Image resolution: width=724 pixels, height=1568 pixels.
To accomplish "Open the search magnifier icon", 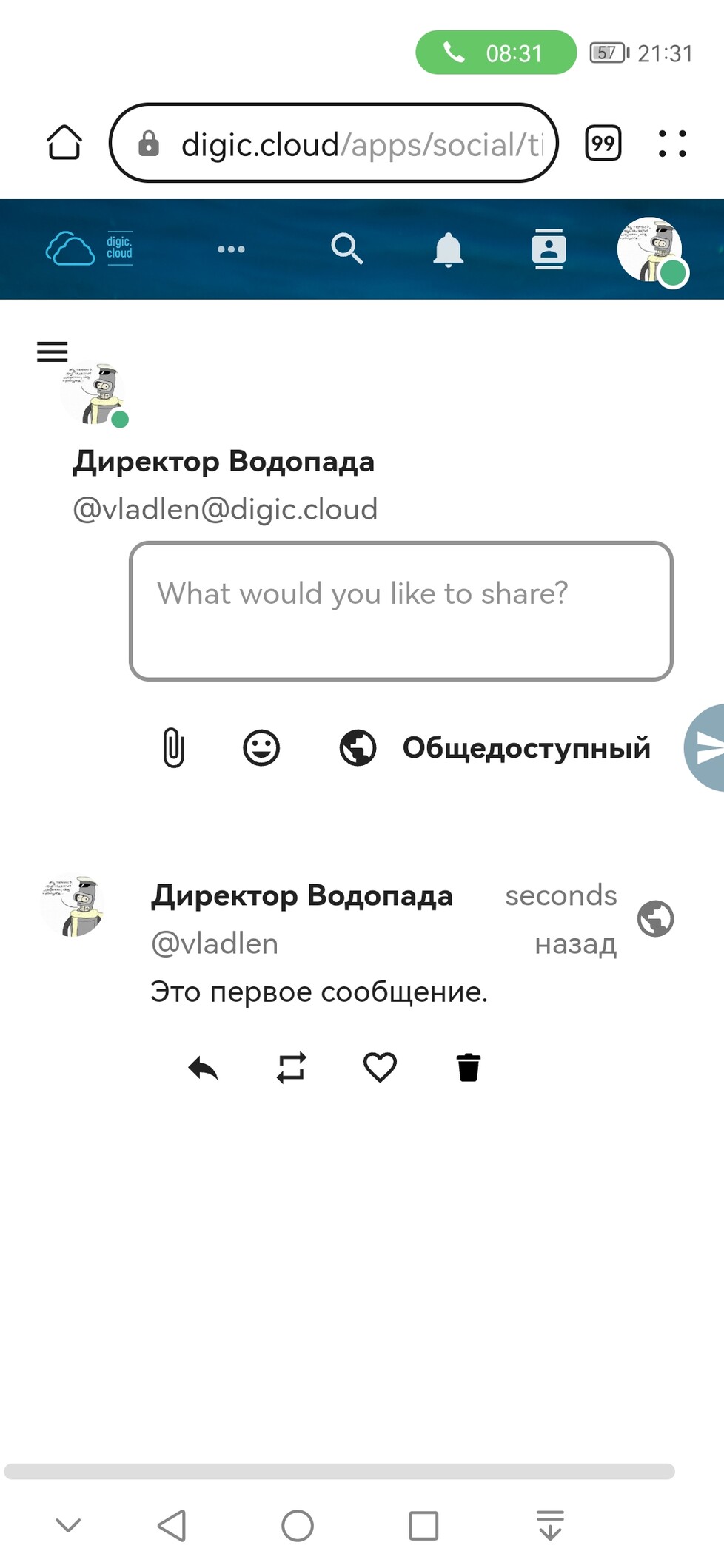I will (x=346, y=249).
